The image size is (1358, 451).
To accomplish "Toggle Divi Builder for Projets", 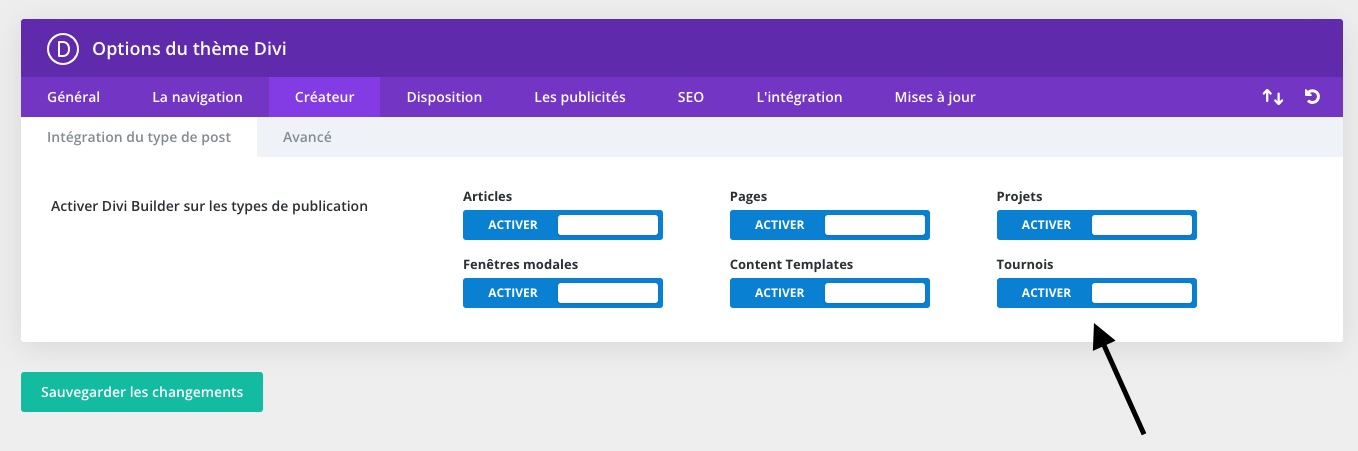I will pyautogui.click(x=1097, y=225).
